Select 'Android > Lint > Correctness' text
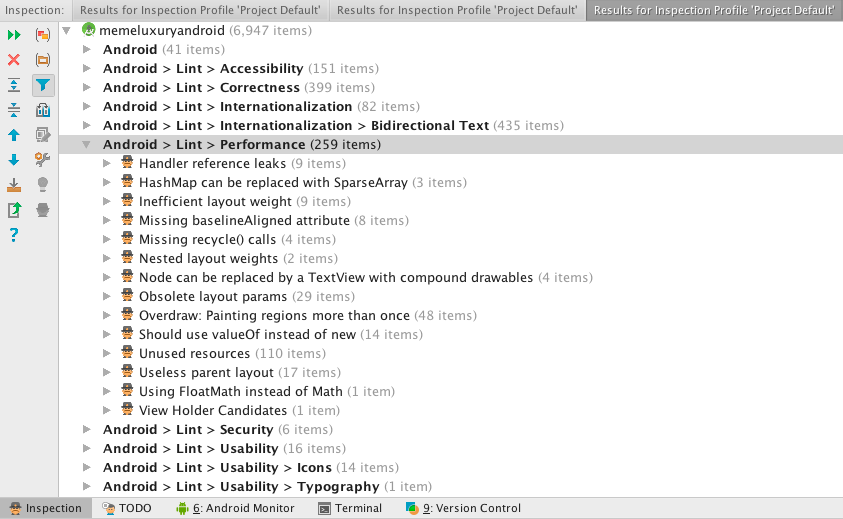 [201, 87]
